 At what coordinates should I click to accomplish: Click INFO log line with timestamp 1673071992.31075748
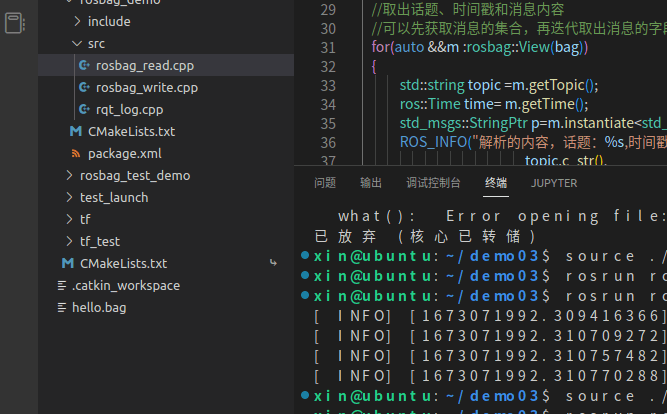pyautogui.click(x=490, y=356)
